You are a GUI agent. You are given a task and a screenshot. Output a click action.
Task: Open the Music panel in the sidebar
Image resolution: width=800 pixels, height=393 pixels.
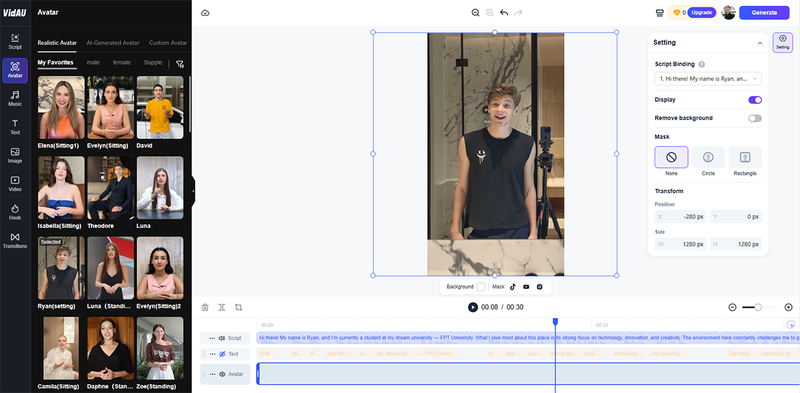(15, 99)
